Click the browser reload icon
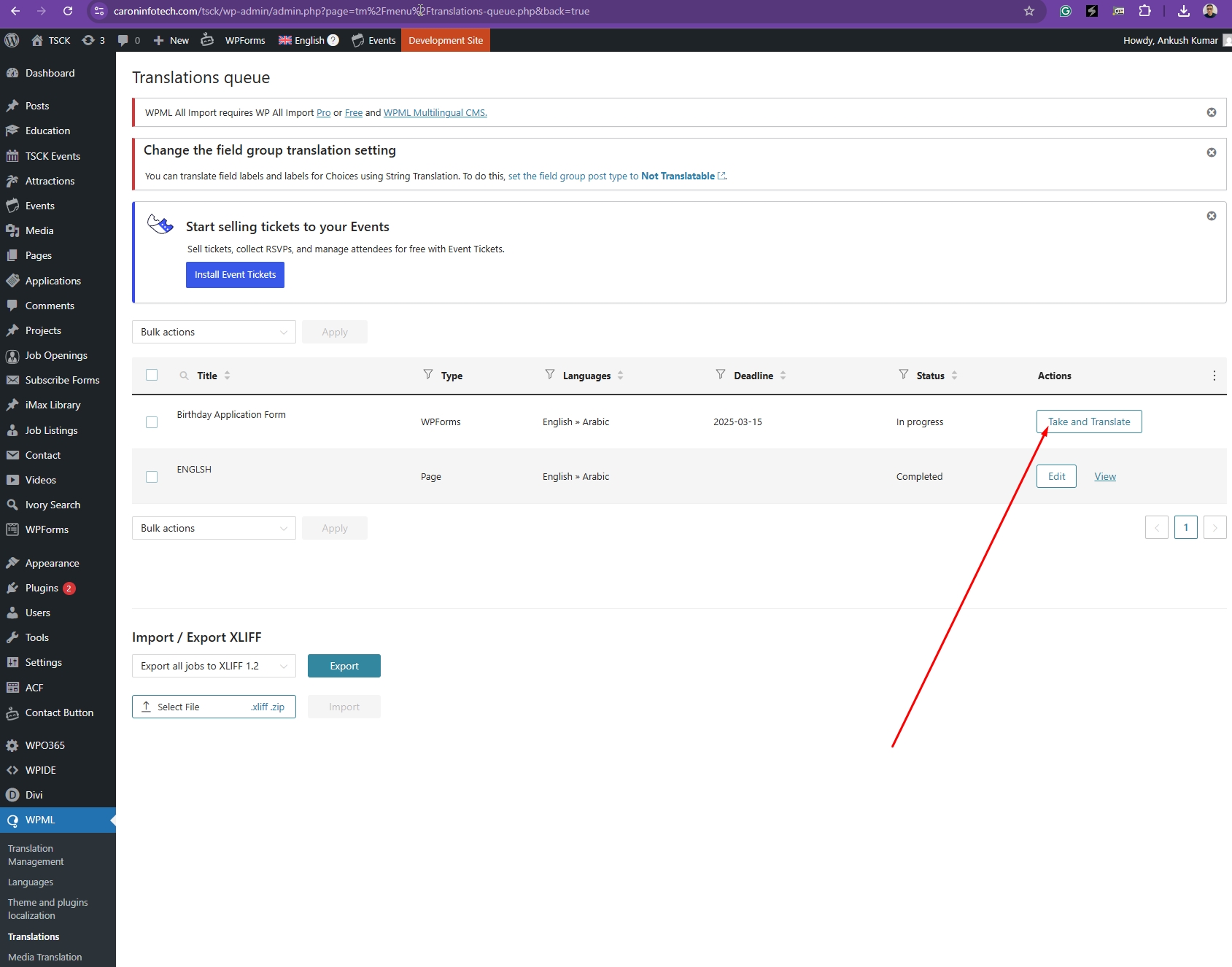Viewport: 1232px width, 967px height. point(68,11)
